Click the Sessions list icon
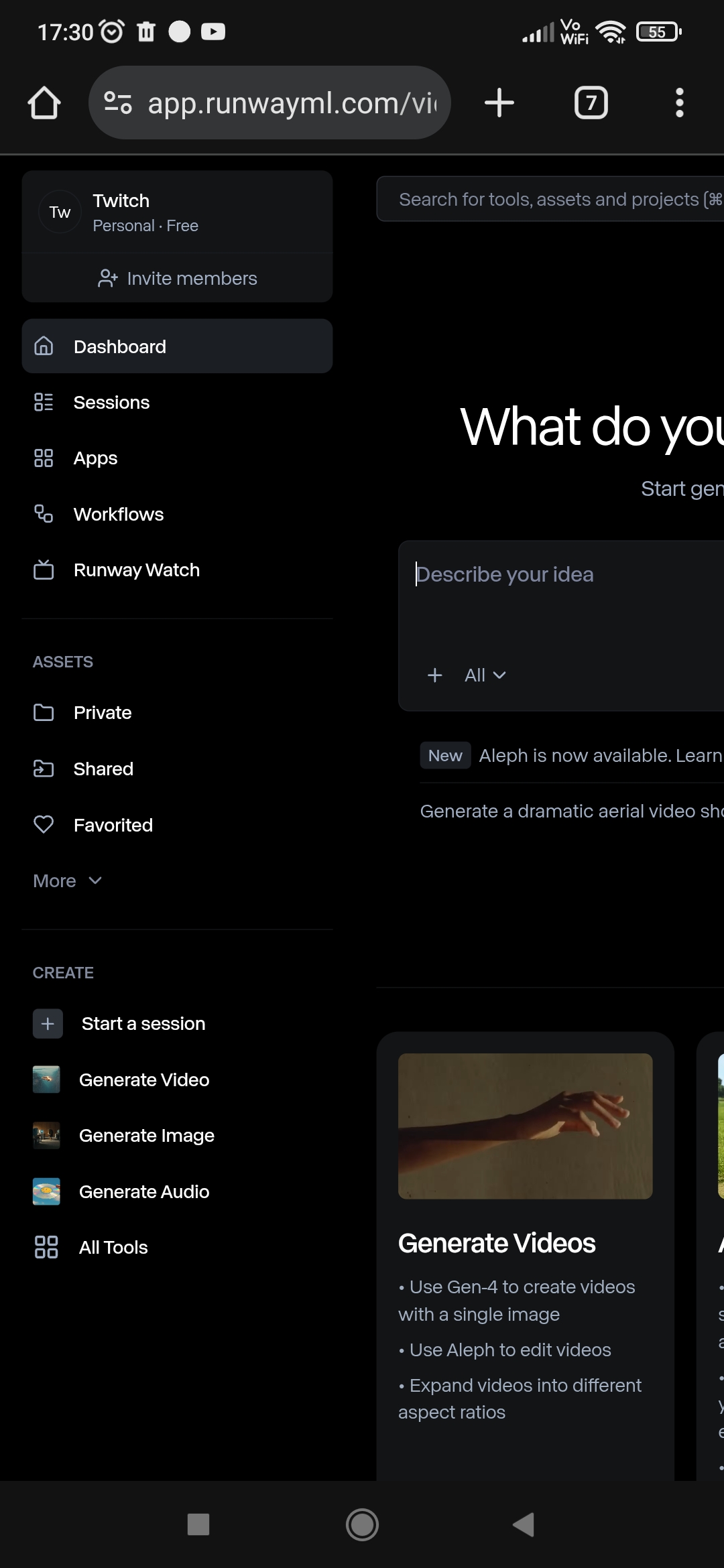Viewport: 724px width, 1568px height. [x=44, y=402]
